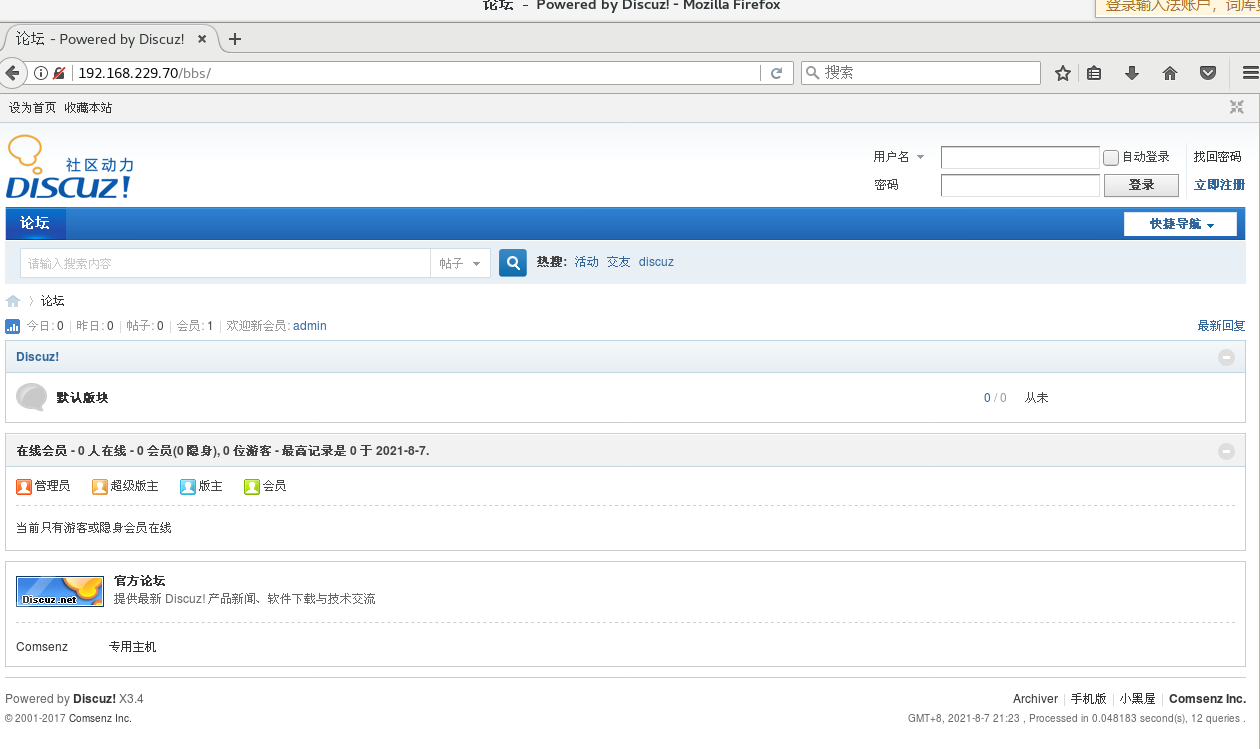Image resolution: width=1260 pixels, height=749 pixels.
Task: Open site information icon in address bar
Action: point(41,73)
